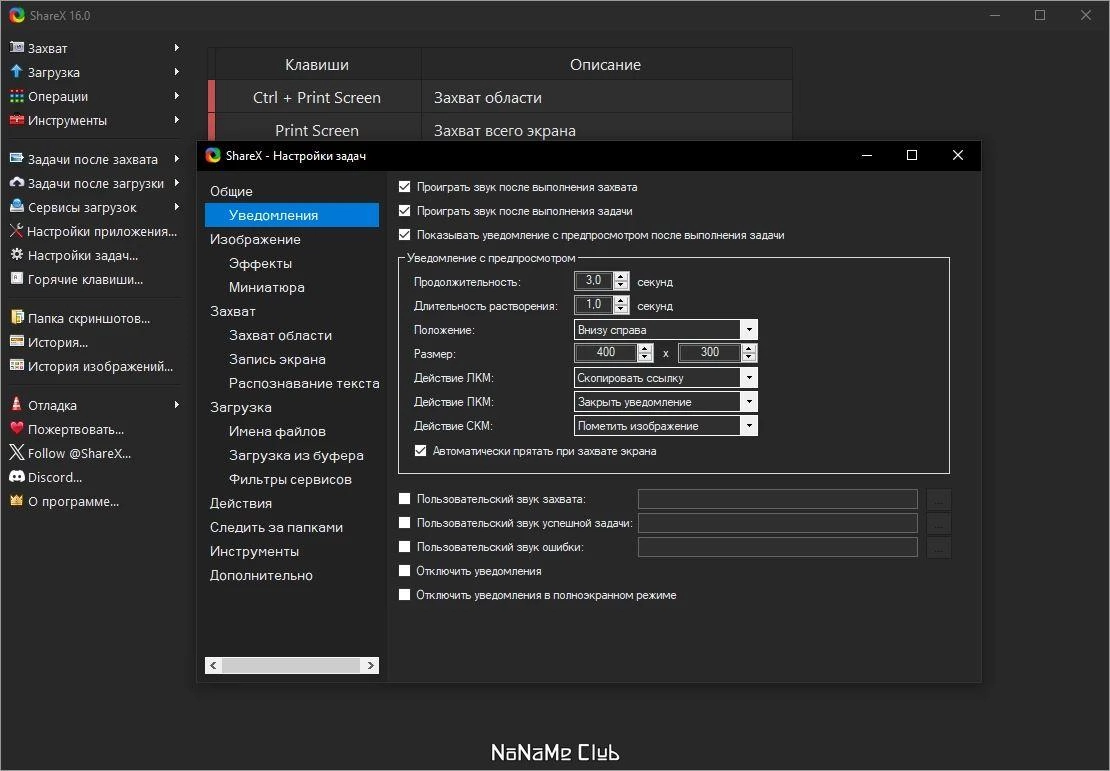Click the Ctrl + Print Screen hotkey cell
Image resolution: width=1110 pixels, height=771 pixels.
coord(316,98)
